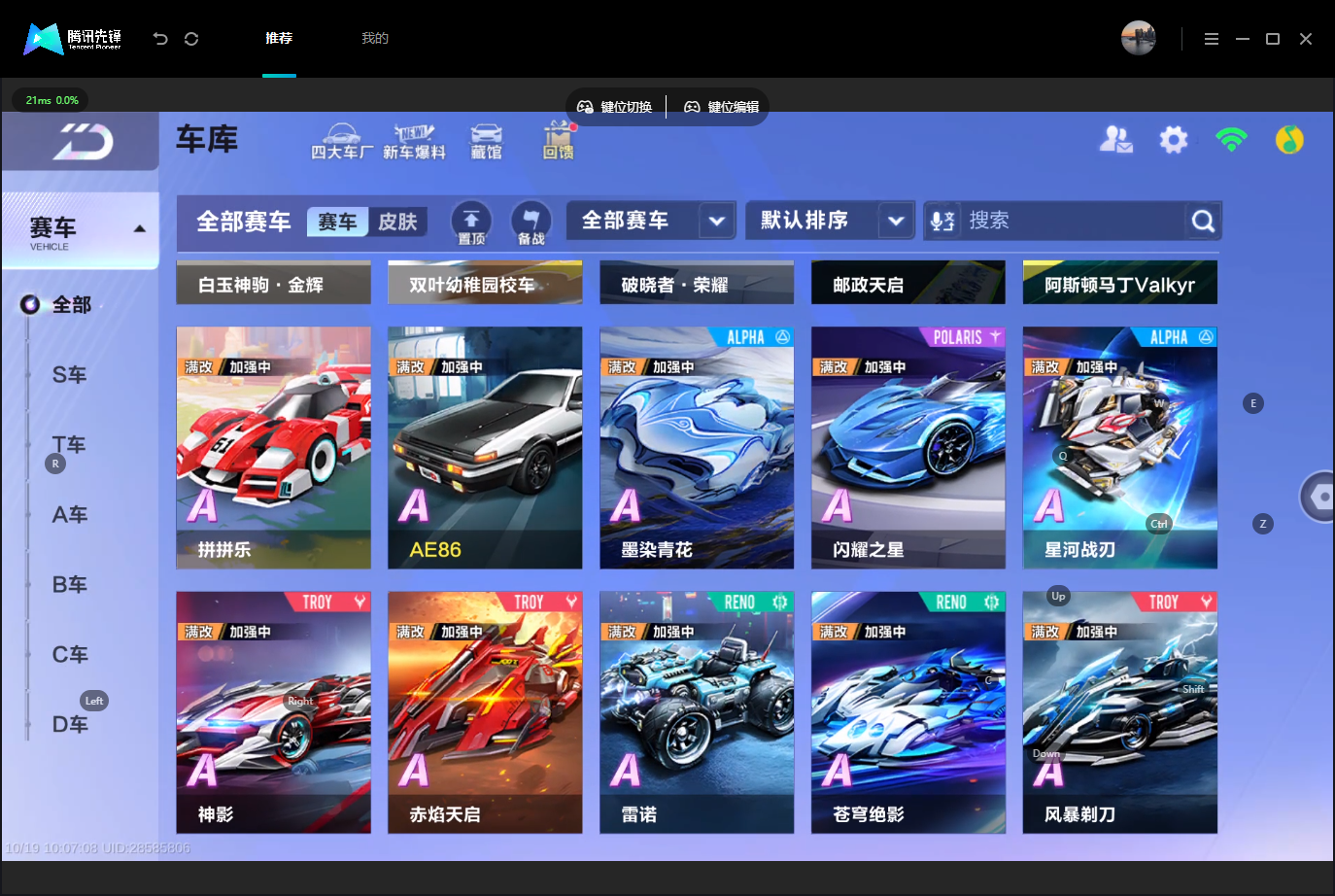This screenshot has width=1335, height=896.
Task: Click the 置顶 pin-to-top button
Action: click(x=471, y=223)
